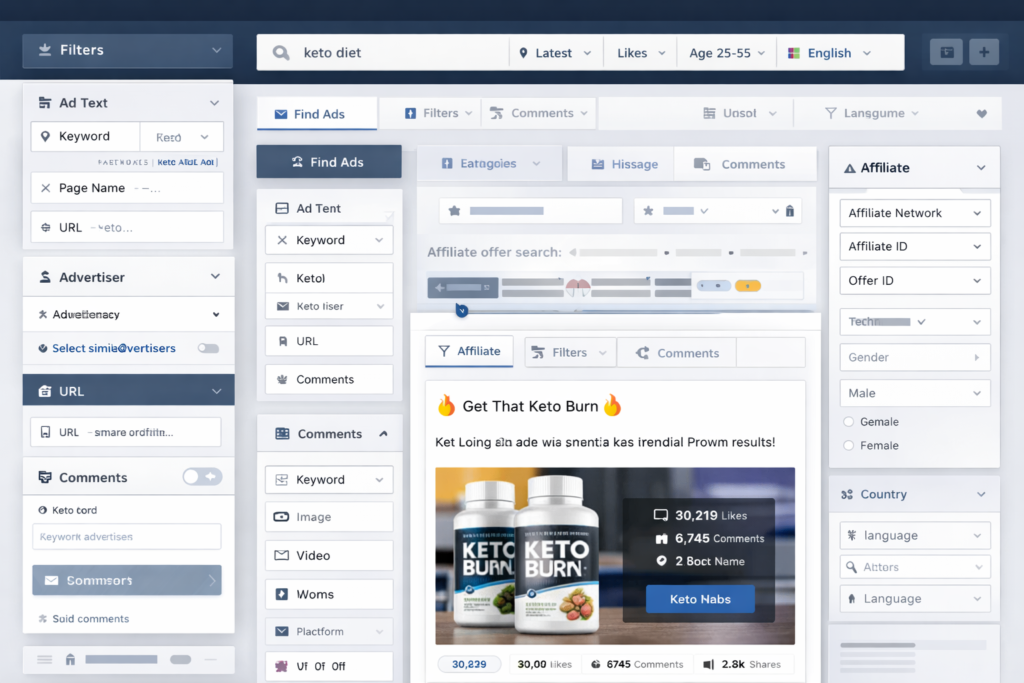Switch to the Find Ads tab
The image size is (1024, 683).
click(x=316, y=113)
